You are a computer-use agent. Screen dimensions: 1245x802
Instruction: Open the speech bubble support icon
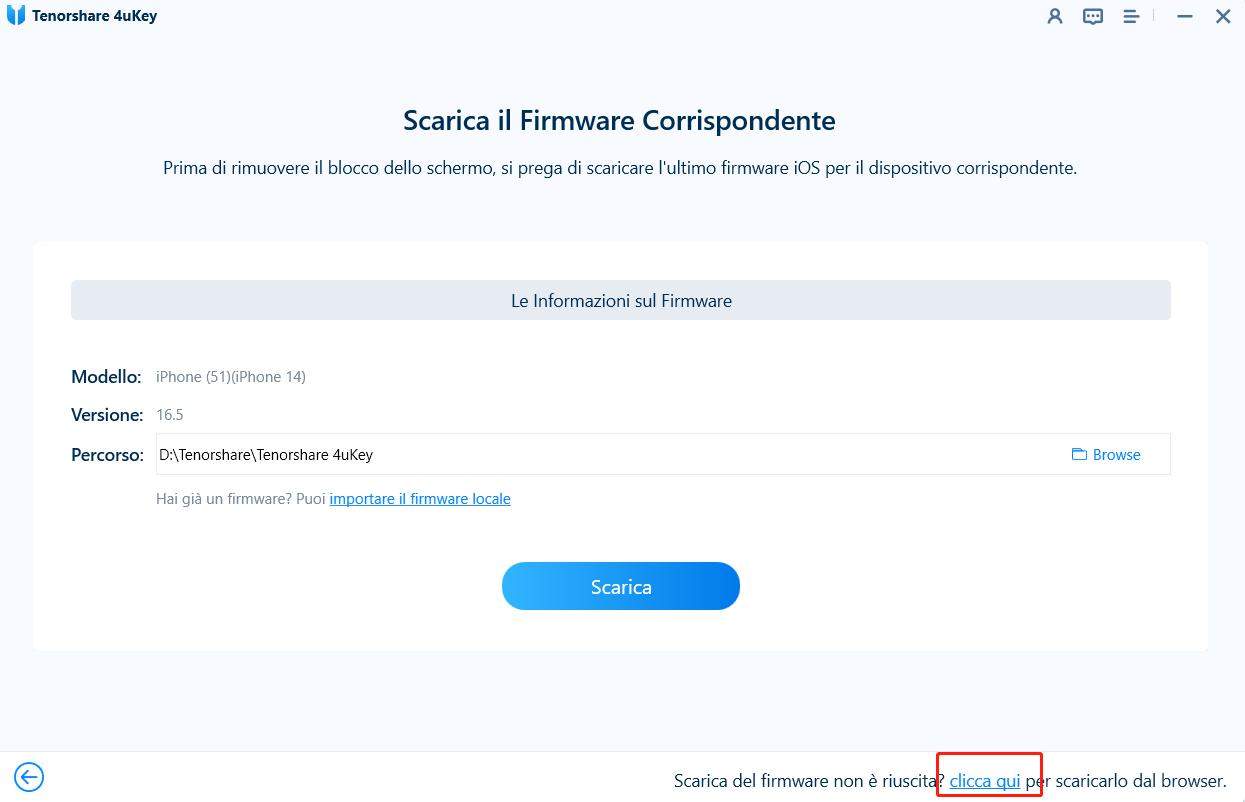pos(1092,16)
